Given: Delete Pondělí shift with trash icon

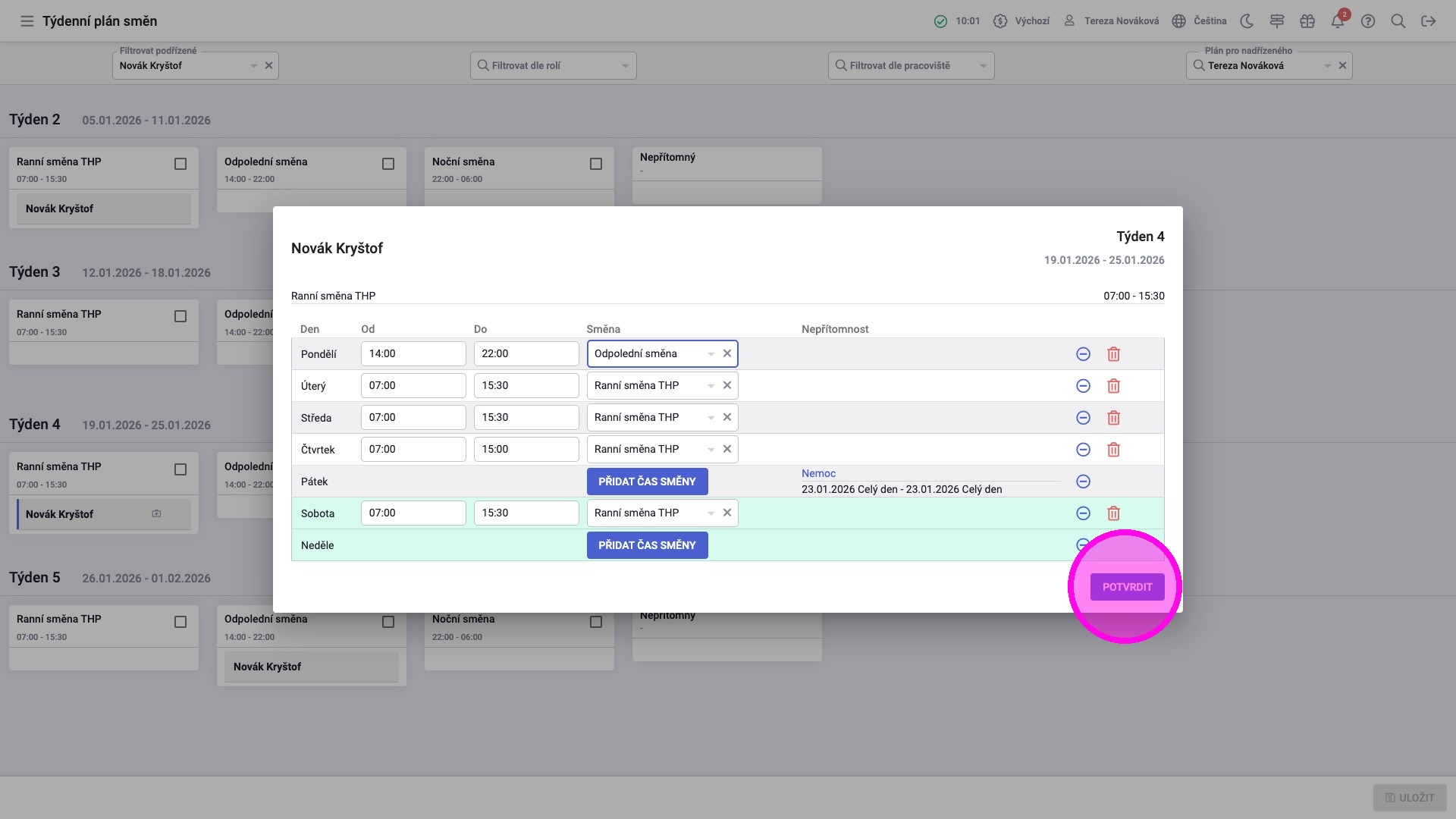Looking at the screenshot, I should coord(1113,354).
